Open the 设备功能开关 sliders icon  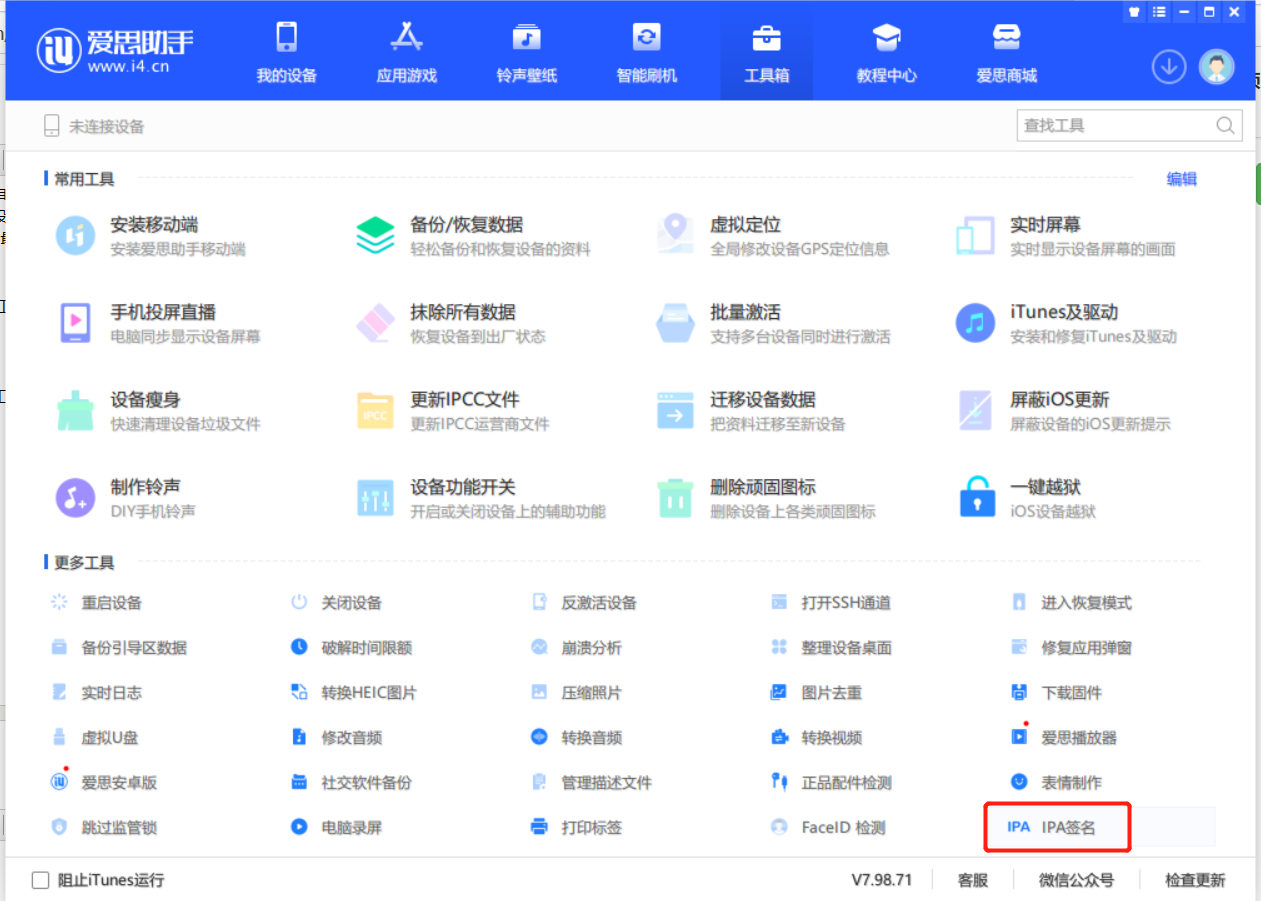pos(376,498)
